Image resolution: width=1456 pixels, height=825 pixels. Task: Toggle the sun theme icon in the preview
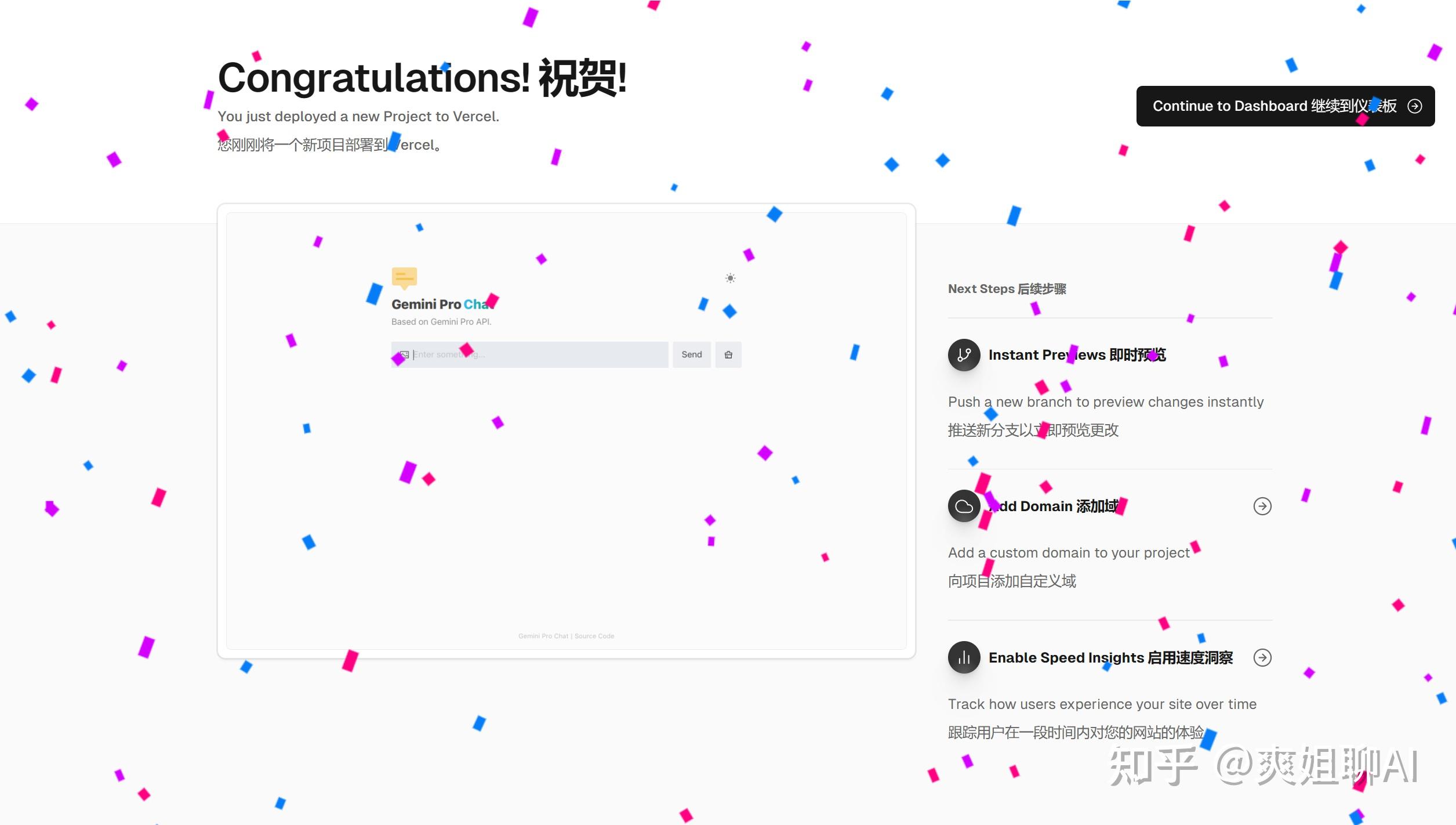tap(730, 278)
